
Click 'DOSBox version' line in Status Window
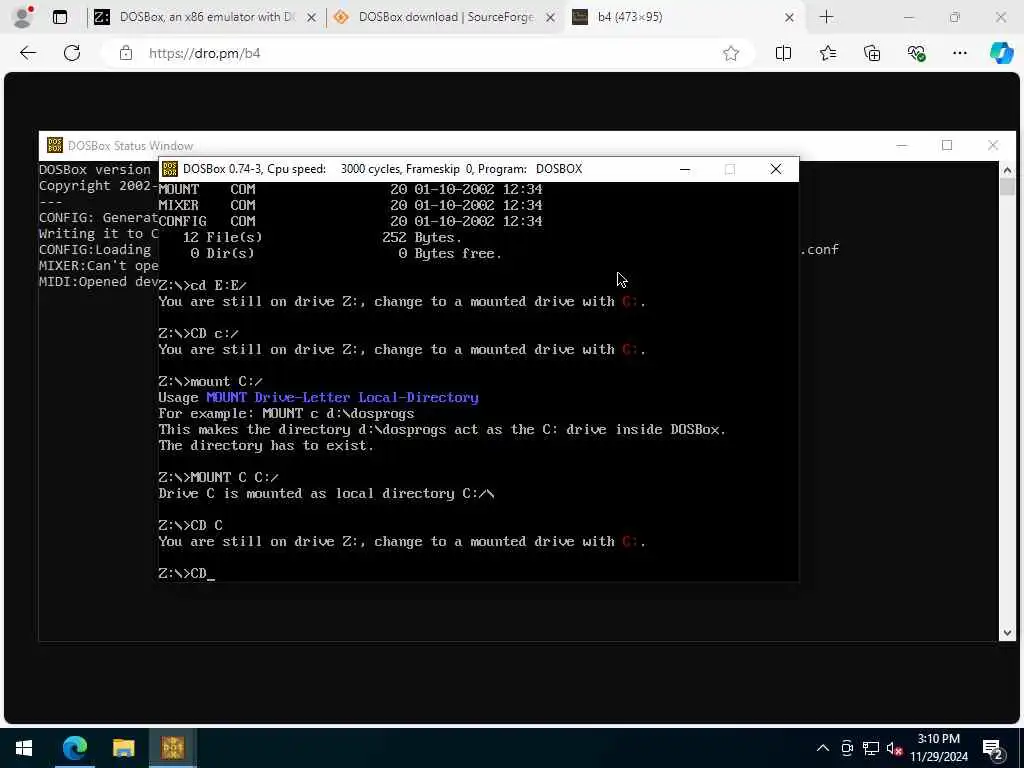point(95,169)
